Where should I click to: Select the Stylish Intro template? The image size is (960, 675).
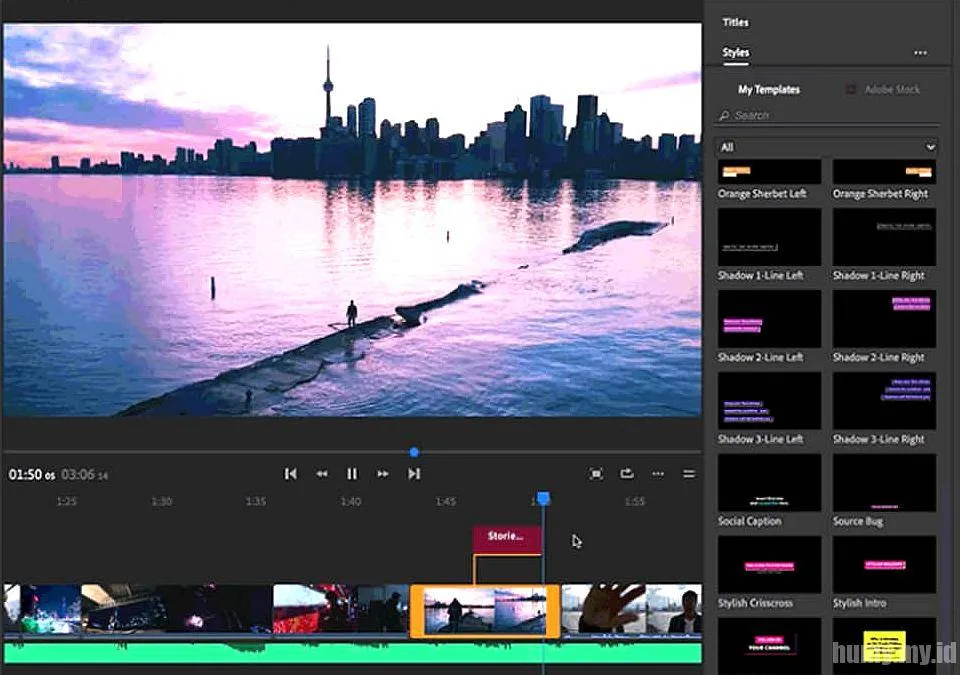point(884,566)
